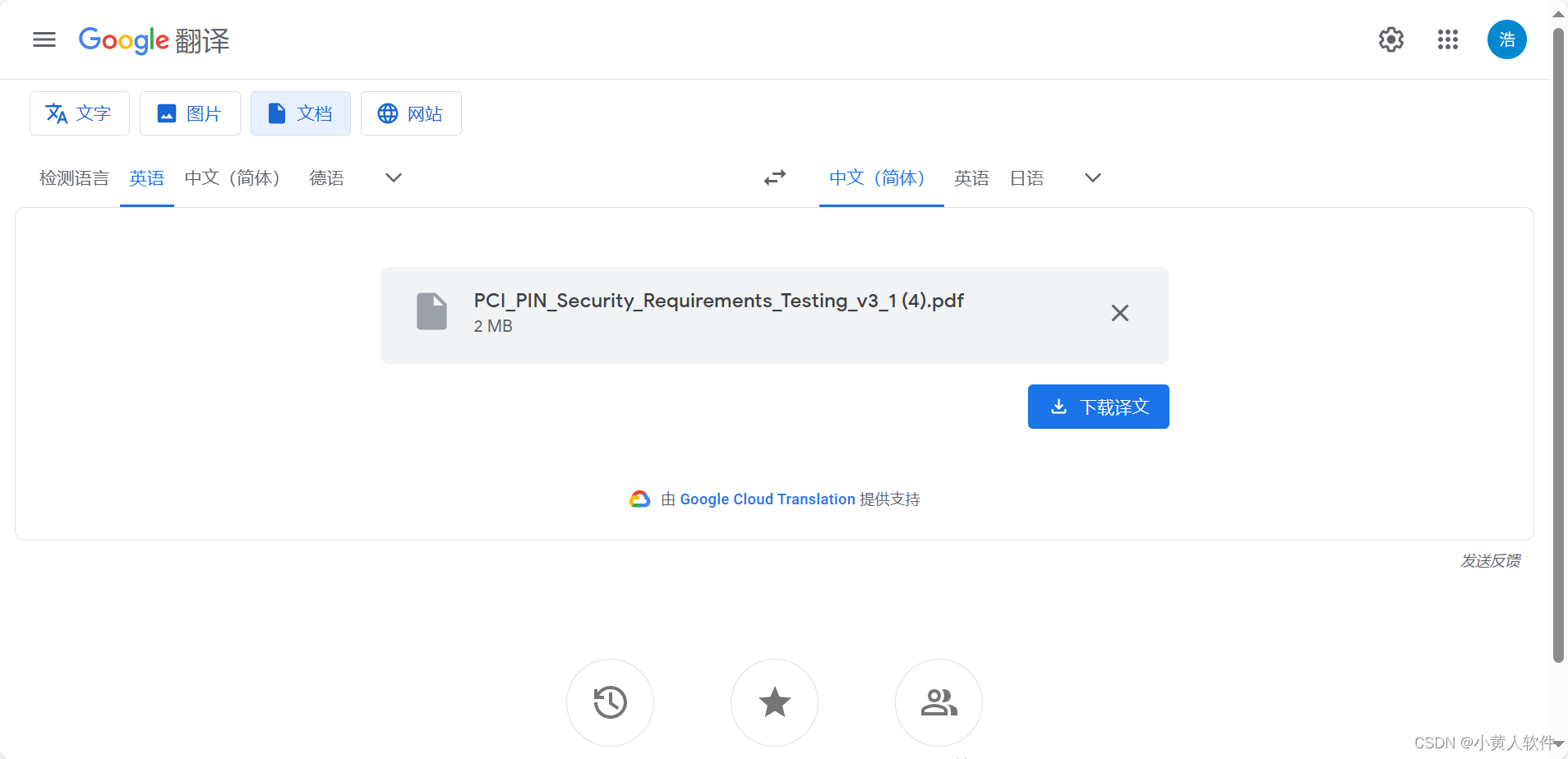1568x759 pixels.
Task: Swap source and target languages
Action: [x=775, y=177]
